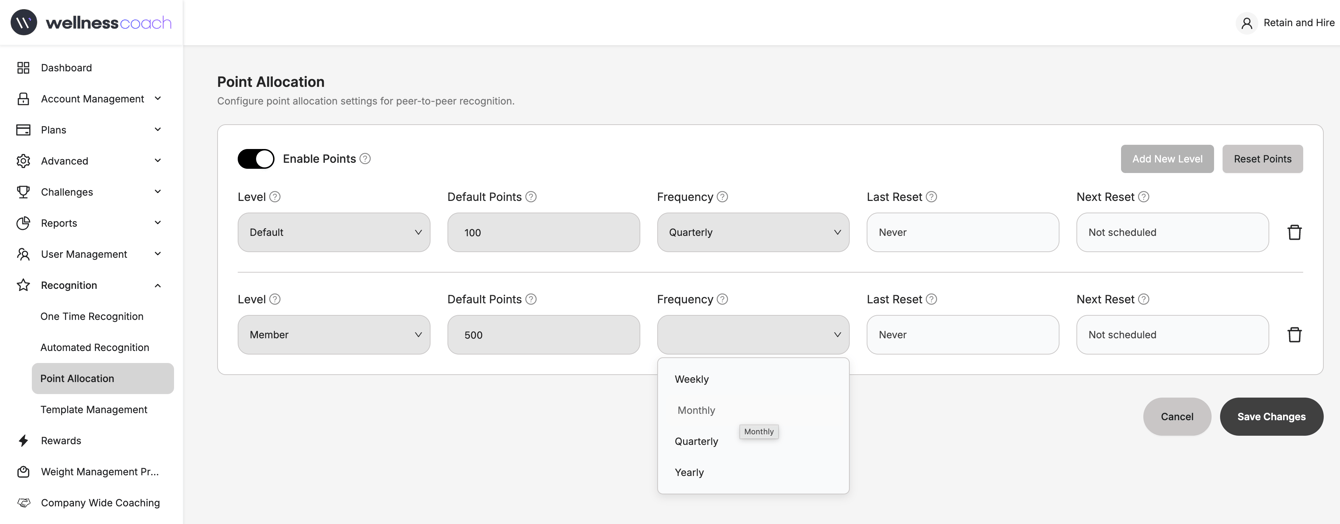Click the Wellness Coach logo
1340x524 pixels.
[91, 22]
